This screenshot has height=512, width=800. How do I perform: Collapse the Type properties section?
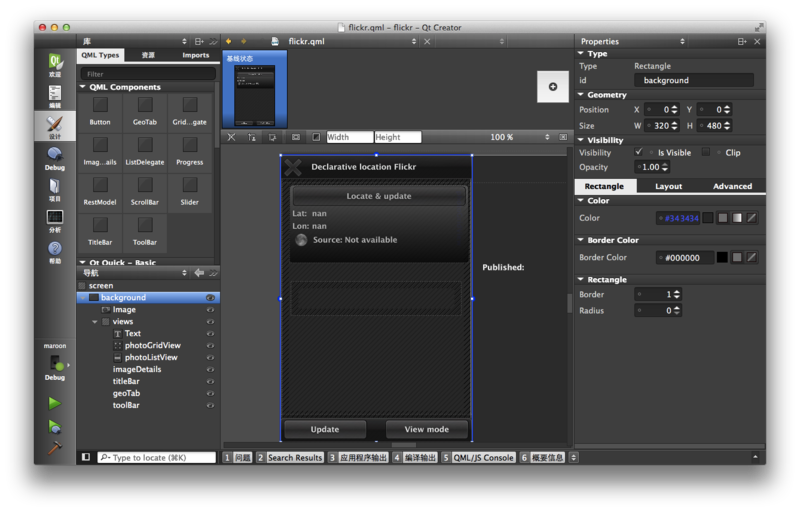tap(581, 53)
